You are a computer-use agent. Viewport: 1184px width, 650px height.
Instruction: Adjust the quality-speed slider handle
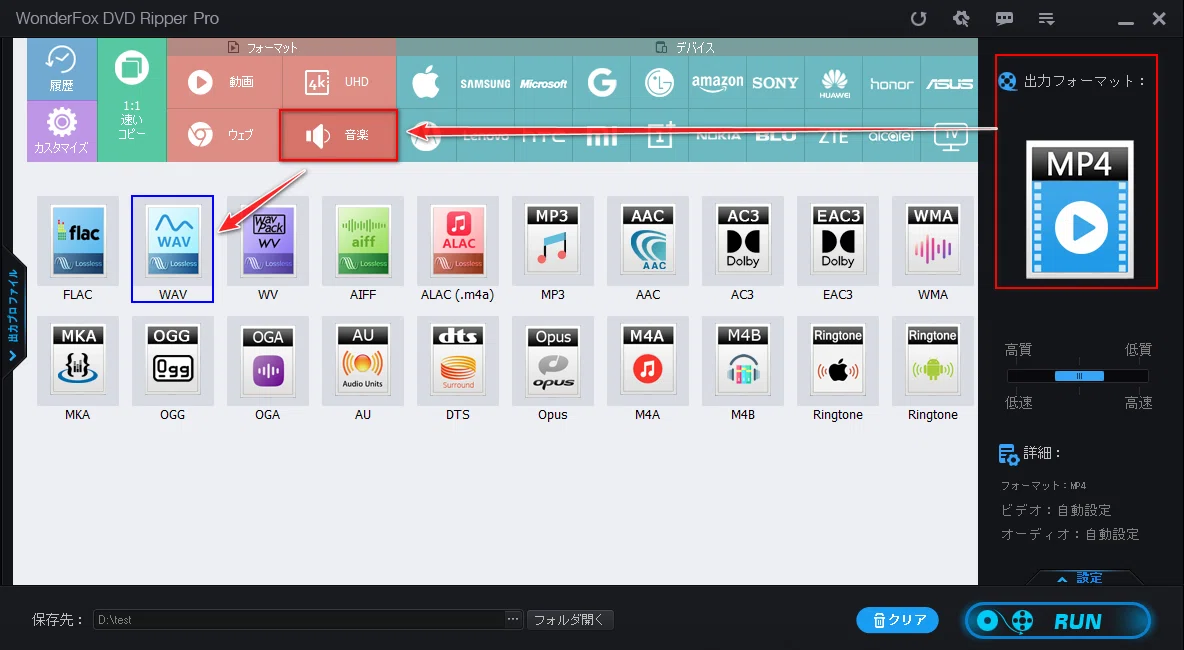point(1079,376)
